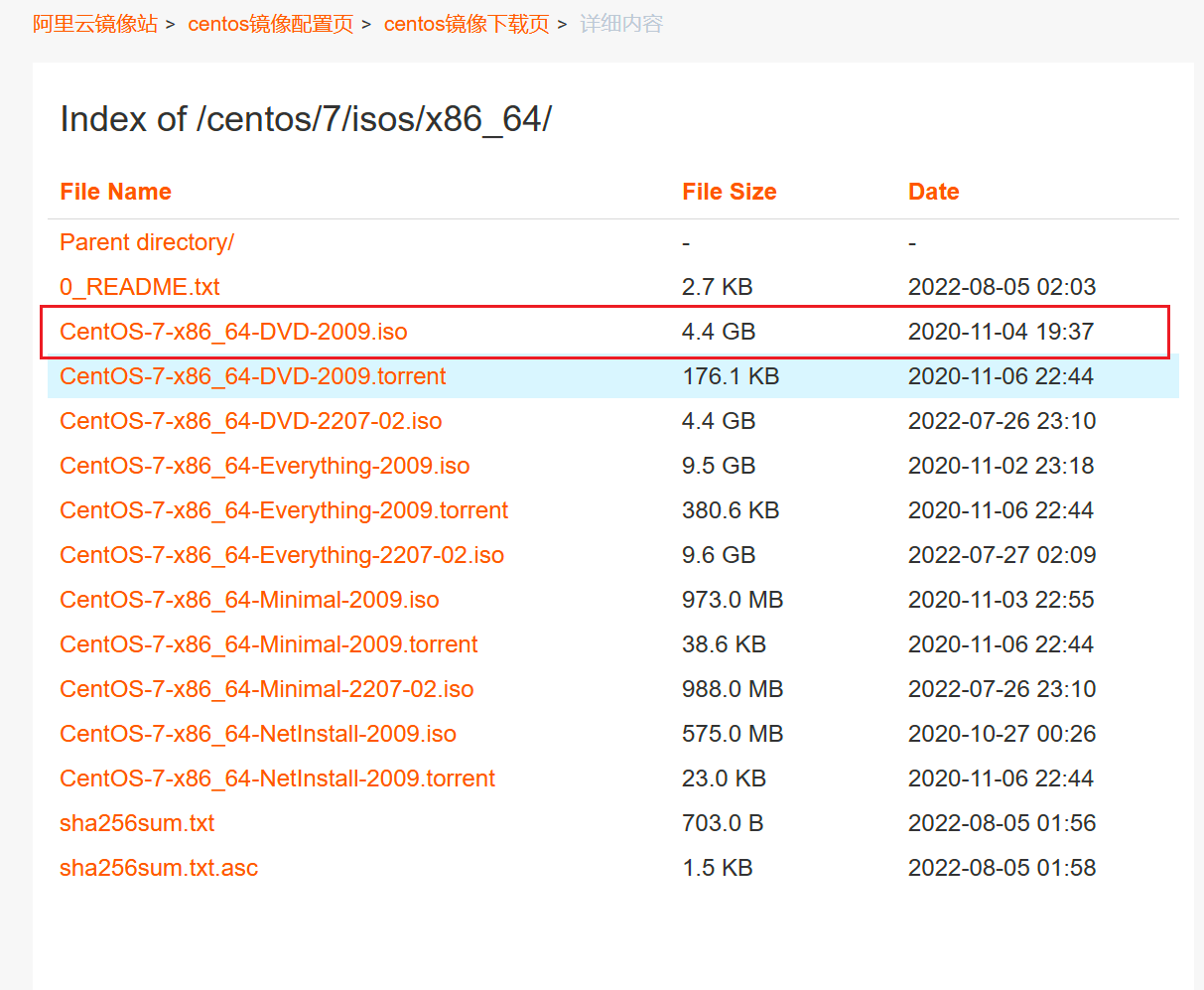Click the date 2022-08-05 01:56
The height and width of the screenshot is (990, 1204).
[1003, 823]
